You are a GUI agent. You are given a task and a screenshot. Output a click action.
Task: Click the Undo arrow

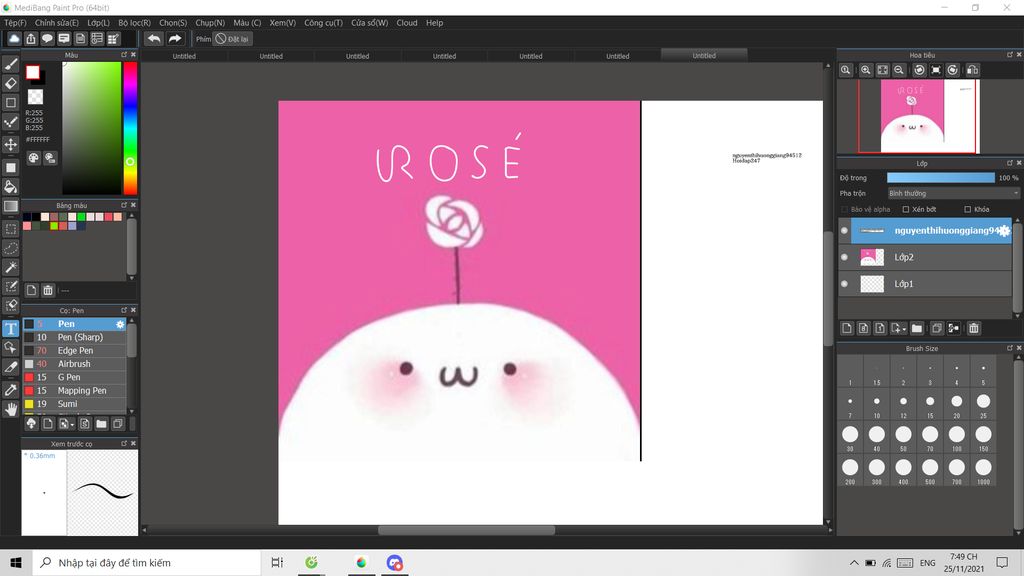[154, 39]
